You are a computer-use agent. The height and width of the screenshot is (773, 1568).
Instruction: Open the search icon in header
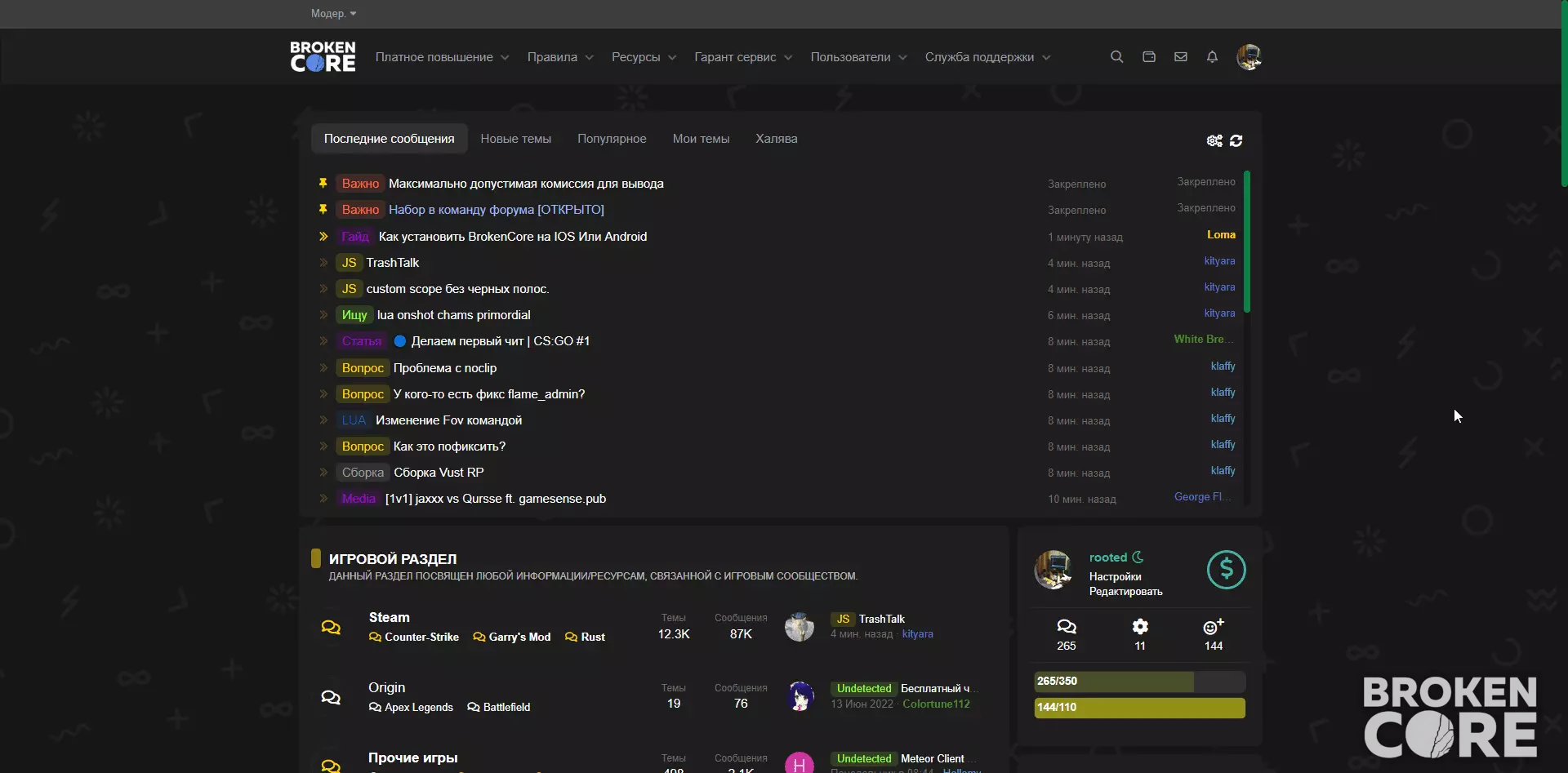click(1116, 57)
